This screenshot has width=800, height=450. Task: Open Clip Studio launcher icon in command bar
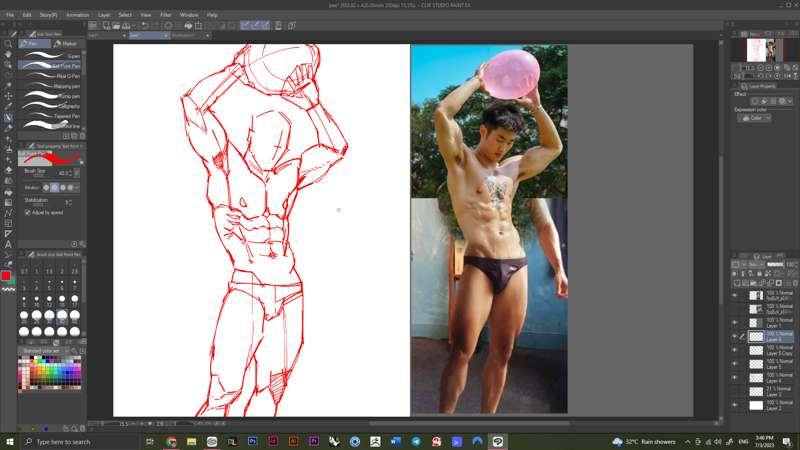pos(93,26)
